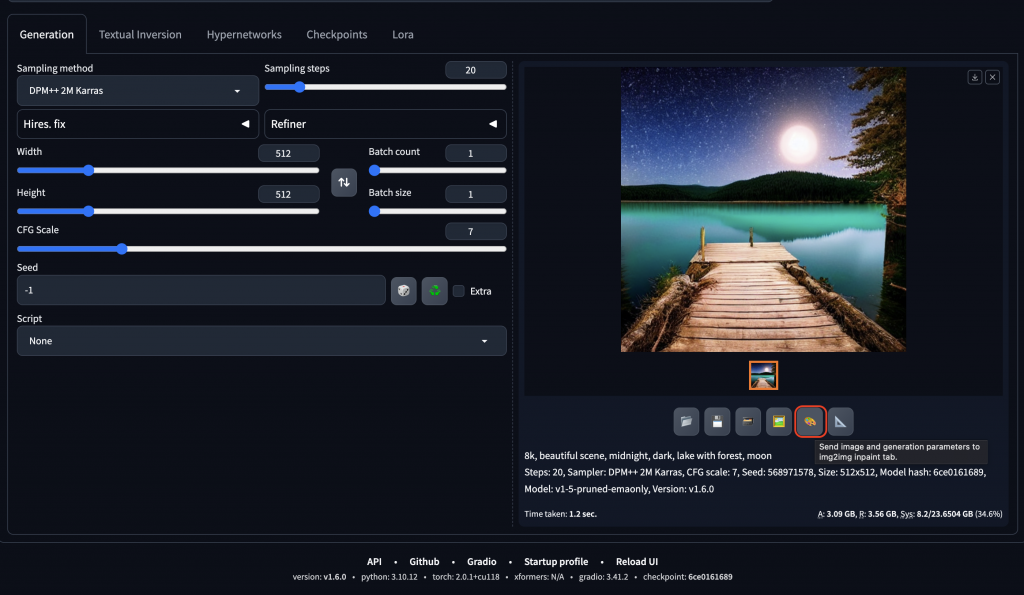Click the Seed input field
The height and width of the screenshot is (595, 1024).
[201, 290]
